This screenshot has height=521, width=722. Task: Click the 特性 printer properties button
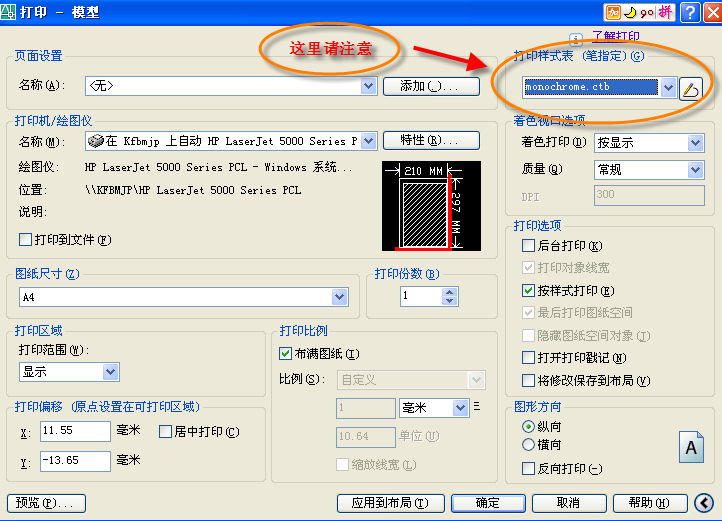pyautogui.click(x=431, y=140)
